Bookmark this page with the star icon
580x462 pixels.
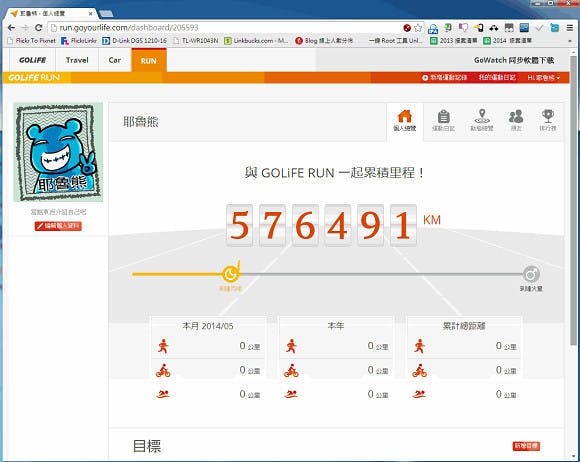418,28
